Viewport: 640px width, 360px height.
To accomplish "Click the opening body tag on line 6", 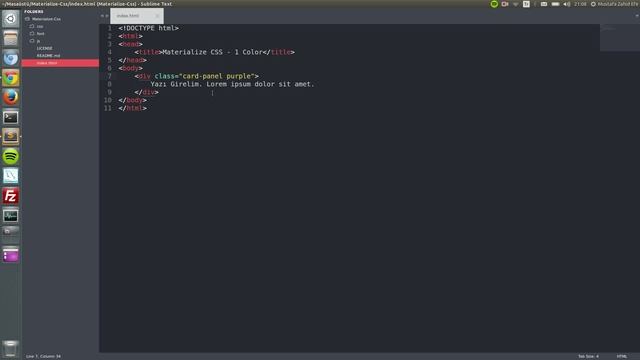I will [131, 68].
